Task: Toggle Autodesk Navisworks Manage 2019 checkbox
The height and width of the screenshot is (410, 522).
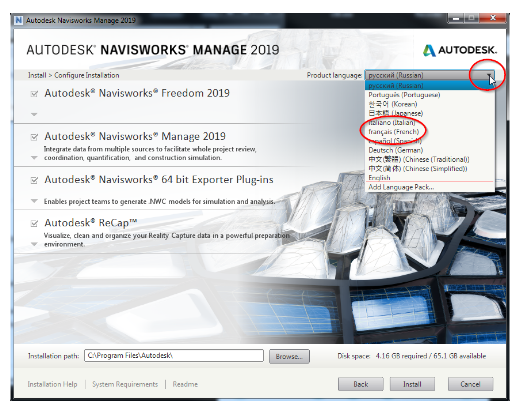Action: pyautogui.click(x=34, y=137)
